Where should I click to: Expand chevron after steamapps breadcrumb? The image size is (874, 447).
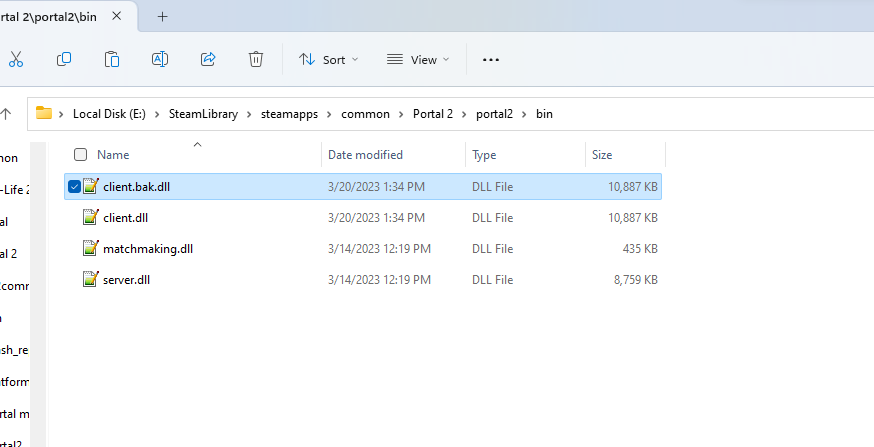point(329,114)
